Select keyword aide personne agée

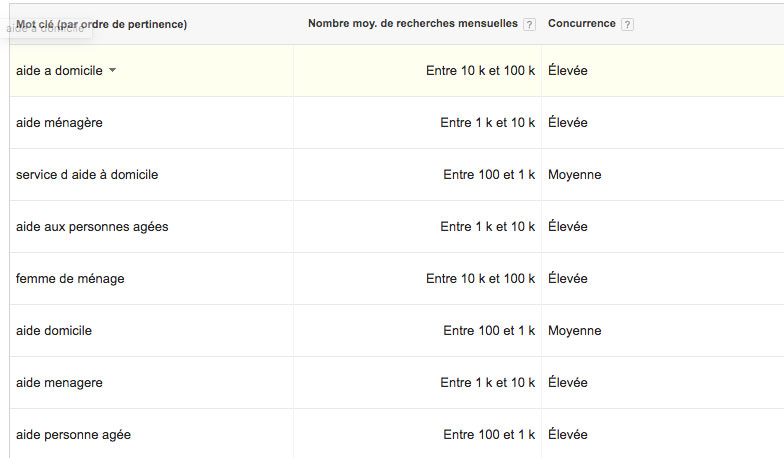click(x=74, y=434)
